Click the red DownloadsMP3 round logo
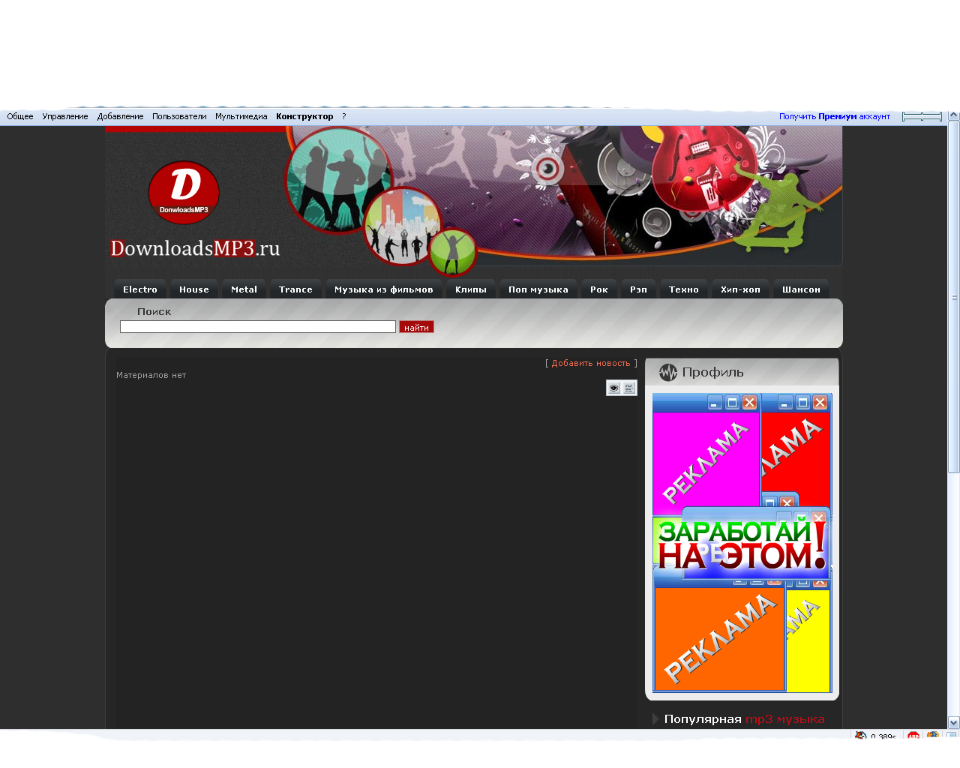 184,192
